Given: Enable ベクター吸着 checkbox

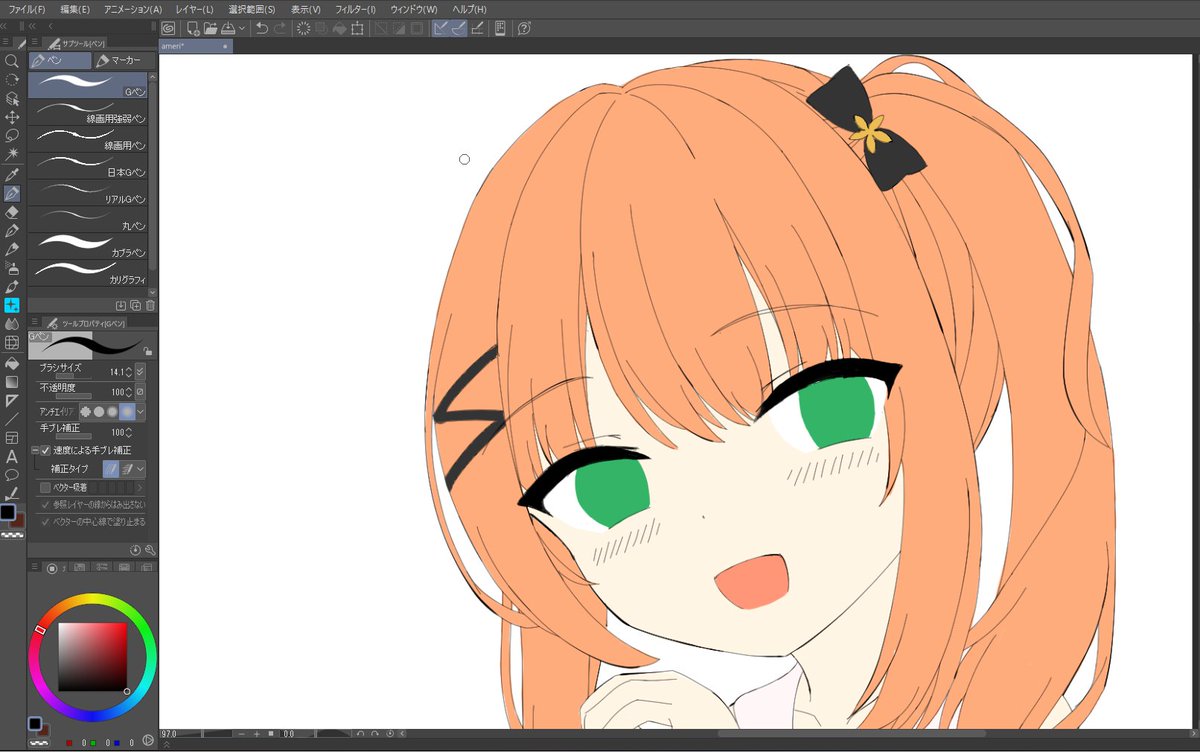Looking at the screenshot, I should click(45, 487).
